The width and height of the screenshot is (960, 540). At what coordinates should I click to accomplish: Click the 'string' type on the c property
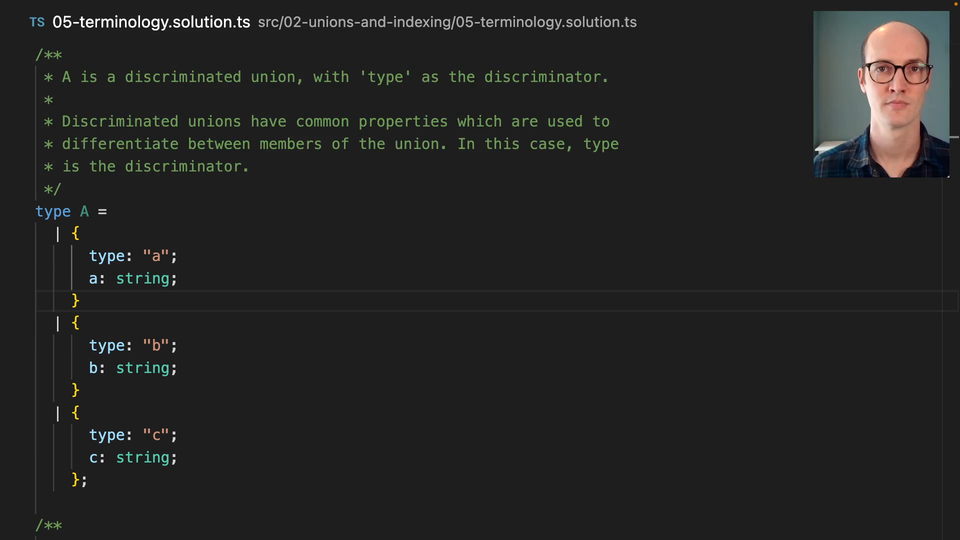tap(142, 457)
